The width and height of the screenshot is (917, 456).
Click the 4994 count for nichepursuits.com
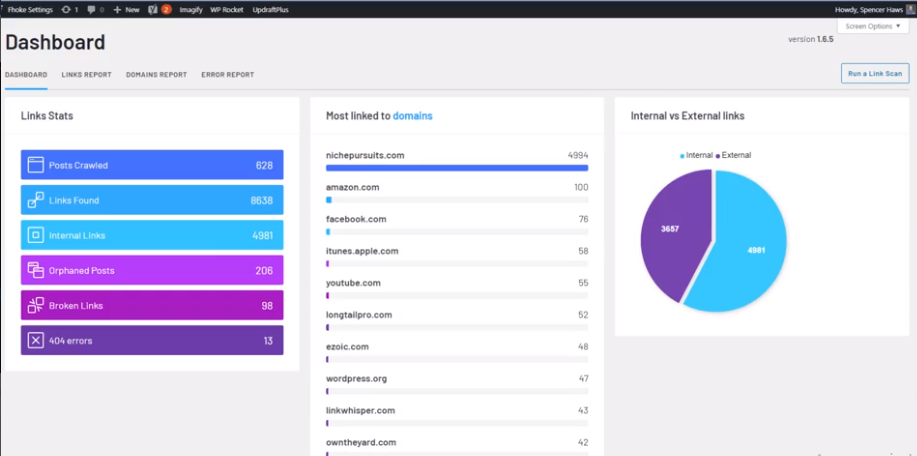pyautogui.click(x=578, y=156)
